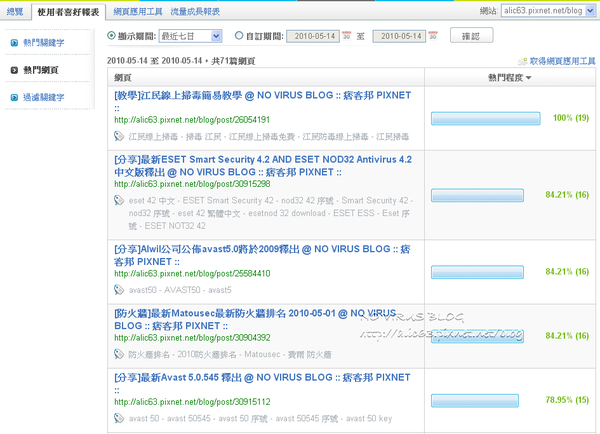Open 熱門關鍵字 in the sidebar

point(44,42)
